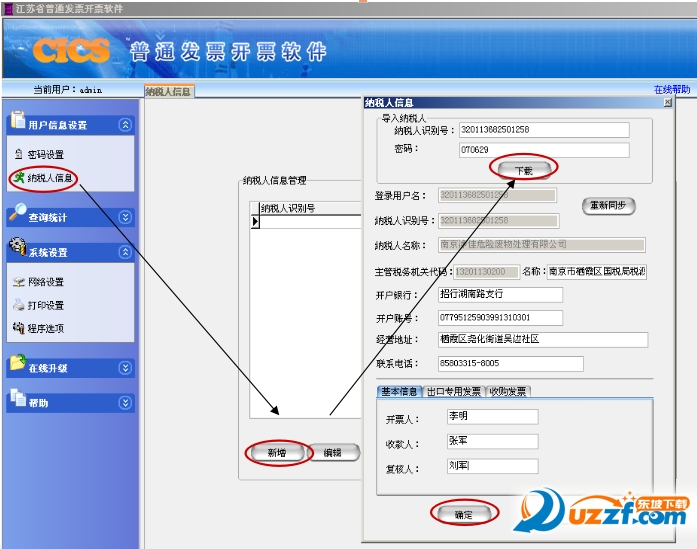Viewport: 697px width, 549px height.
Task: Switch to 出口专用发票 tab
Action: pos(454,392)
